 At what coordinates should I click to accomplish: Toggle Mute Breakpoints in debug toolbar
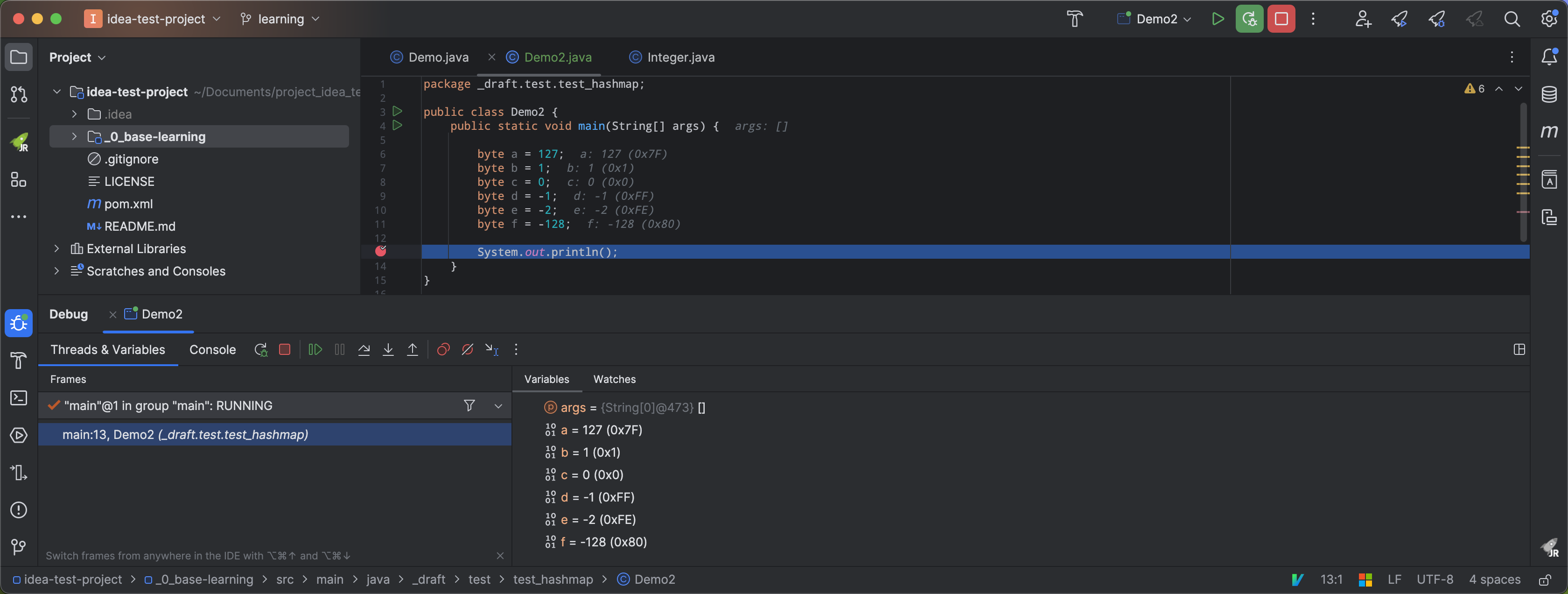[x=468, y=350]
